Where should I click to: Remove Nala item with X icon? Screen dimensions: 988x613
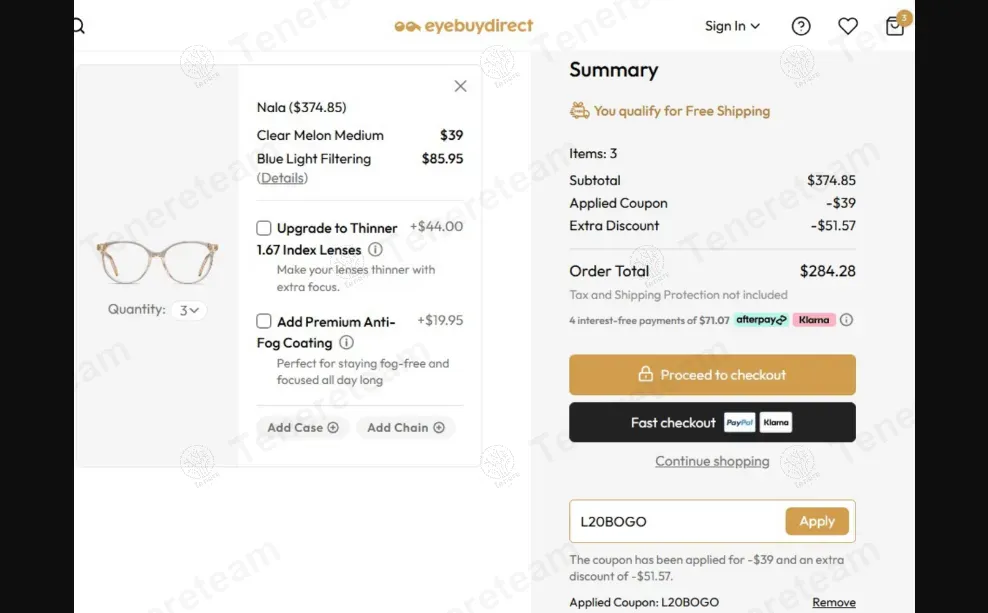point(460,86)
